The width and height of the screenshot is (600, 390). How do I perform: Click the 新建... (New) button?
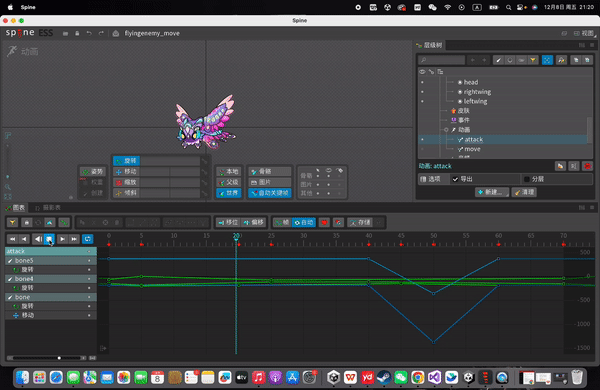pos(492,192)
